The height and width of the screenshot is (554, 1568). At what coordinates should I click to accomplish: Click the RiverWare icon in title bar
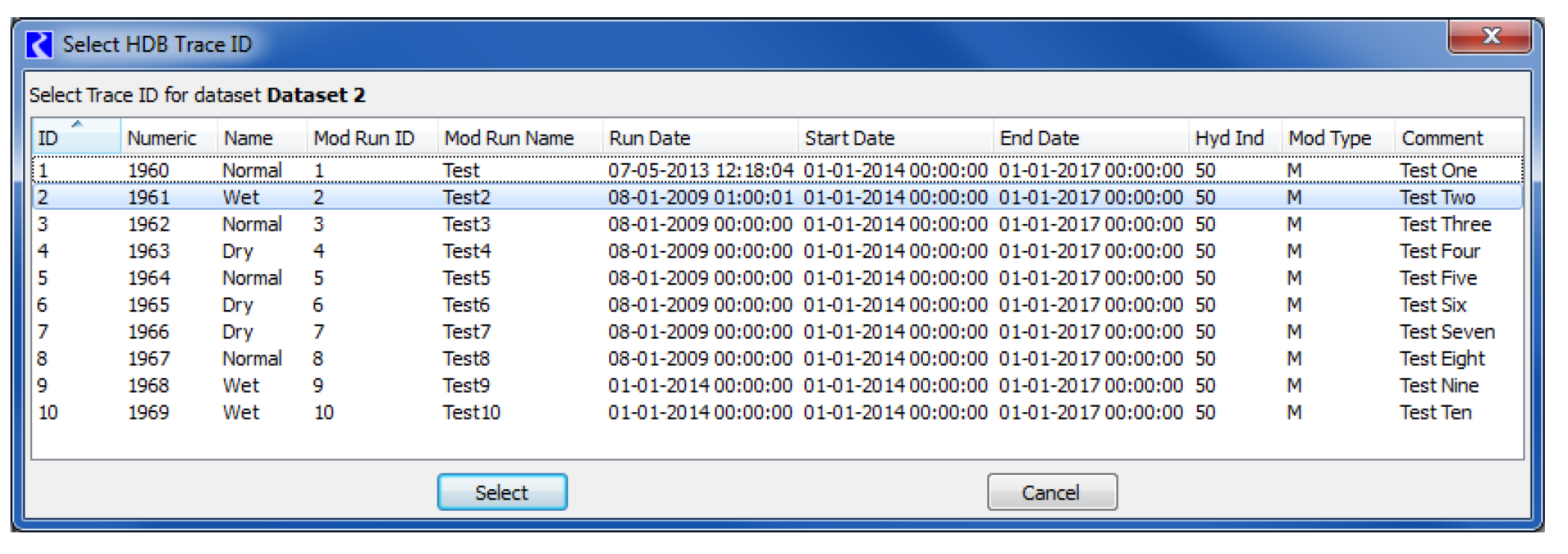point(39,45)
